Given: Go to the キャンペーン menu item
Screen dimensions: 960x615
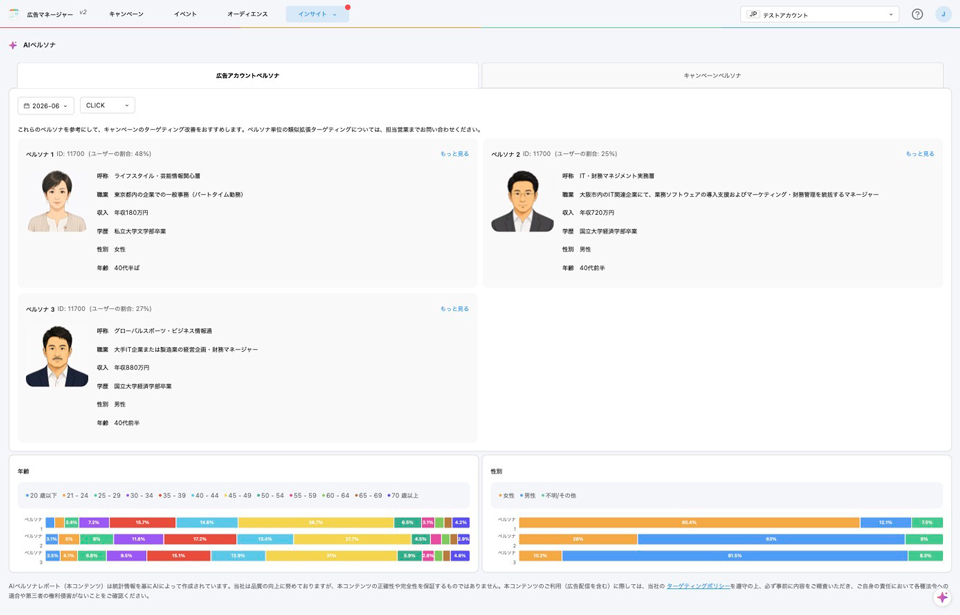Looking at the screenshot, I should 126,14.
